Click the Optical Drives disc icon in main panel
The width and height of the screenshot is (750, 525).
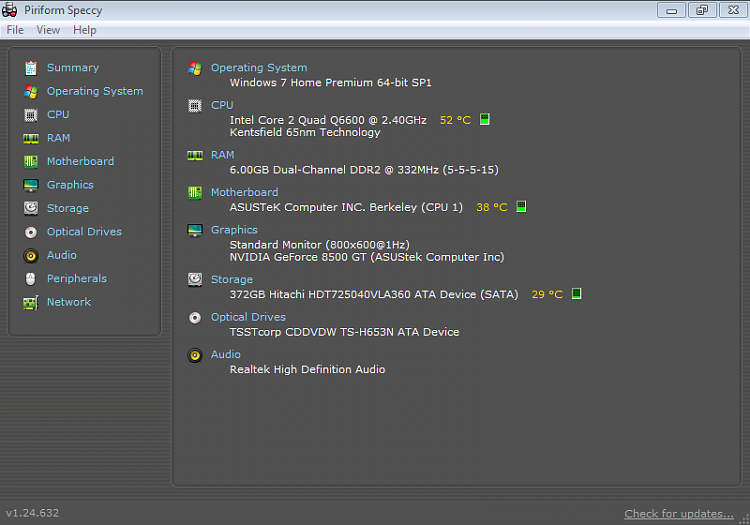[x=195, y=317]
